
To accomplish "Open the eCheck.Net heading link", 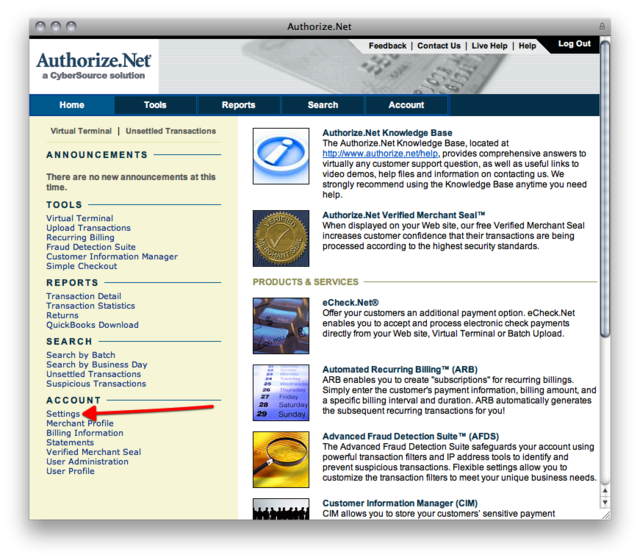I will coord(351,302).
